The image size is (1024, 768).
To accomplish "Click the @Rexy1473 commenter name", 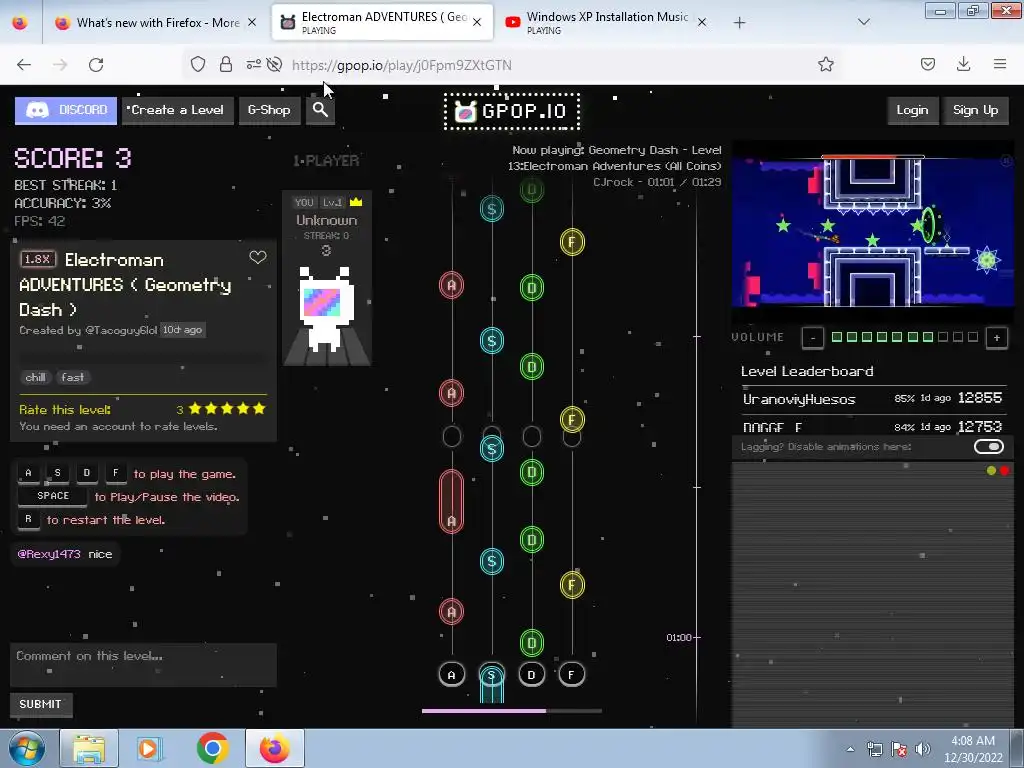I will pos(49,554).
